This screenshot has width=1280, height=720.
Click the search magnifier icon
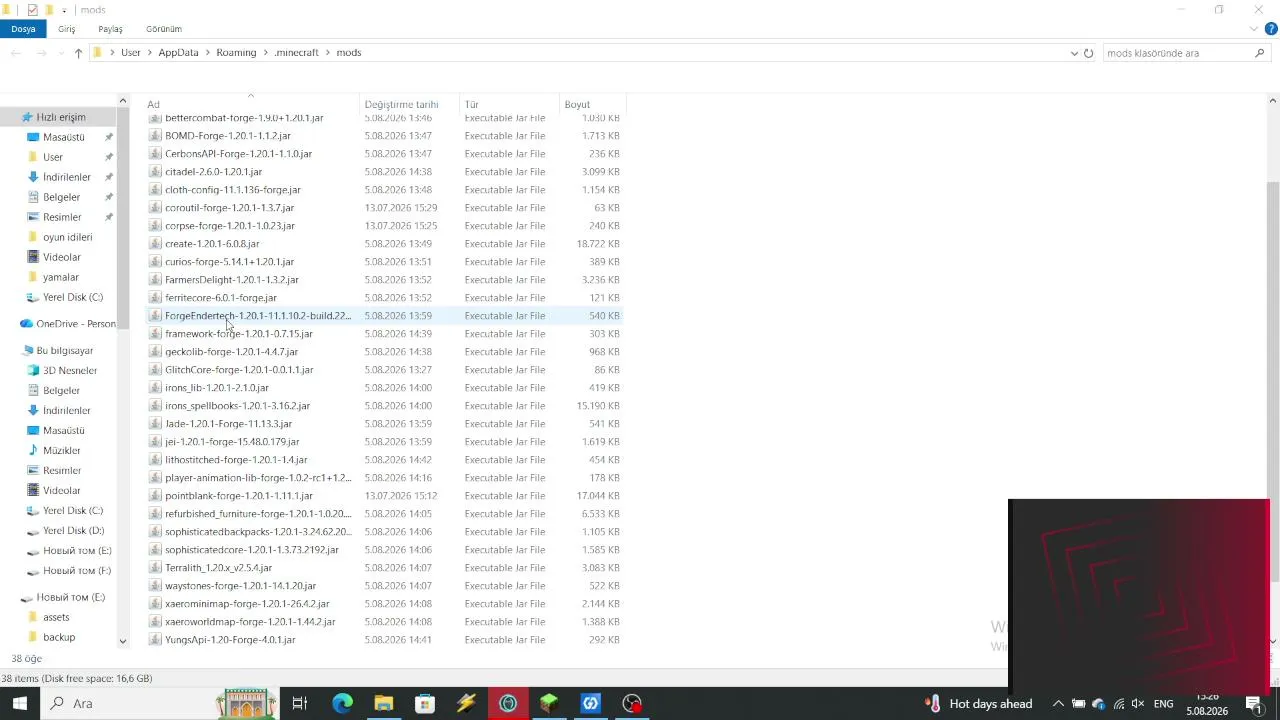[x=1260, y=53]
